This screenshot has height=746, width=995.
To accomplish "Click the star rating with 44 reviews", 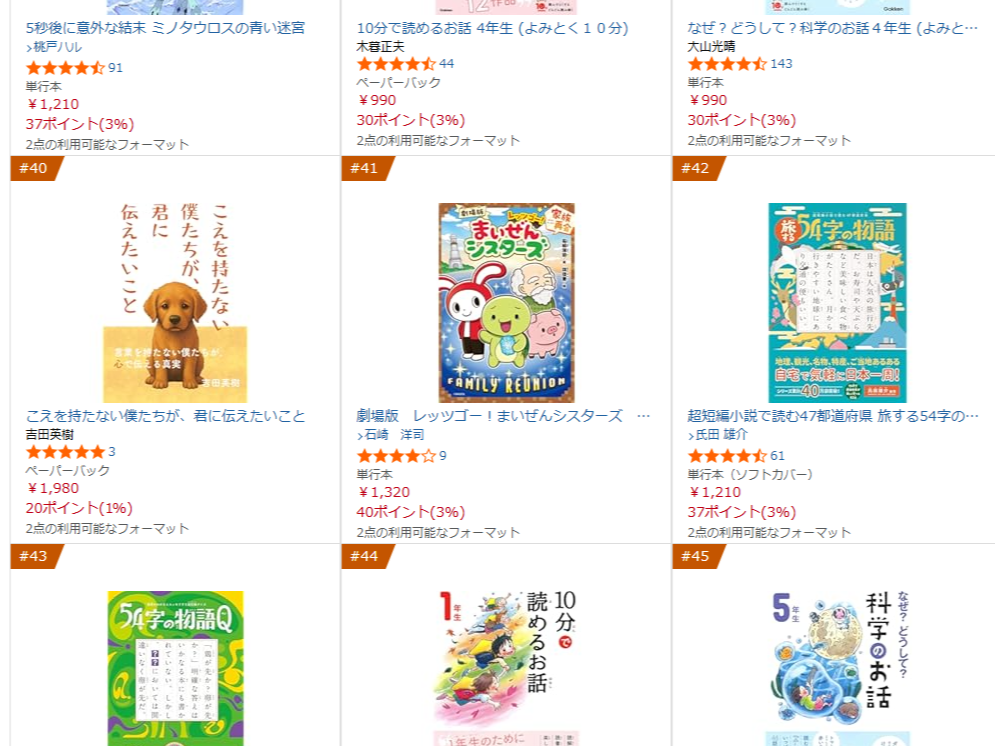I will coord(397,64).
